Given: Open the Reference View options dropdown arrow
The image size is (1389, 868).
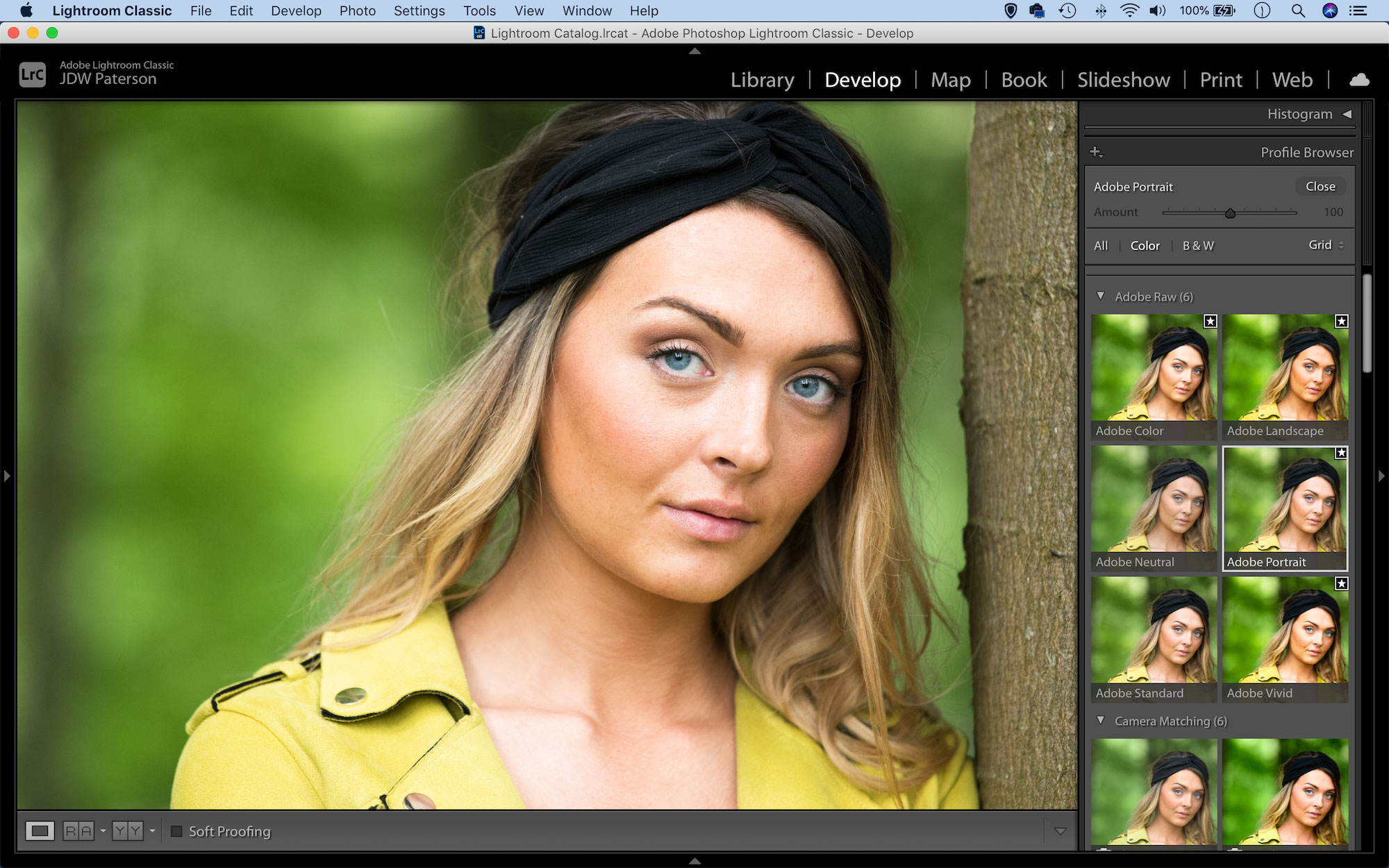Looking at the screenshot, I should pyautogui.click(x=103, y=831).
